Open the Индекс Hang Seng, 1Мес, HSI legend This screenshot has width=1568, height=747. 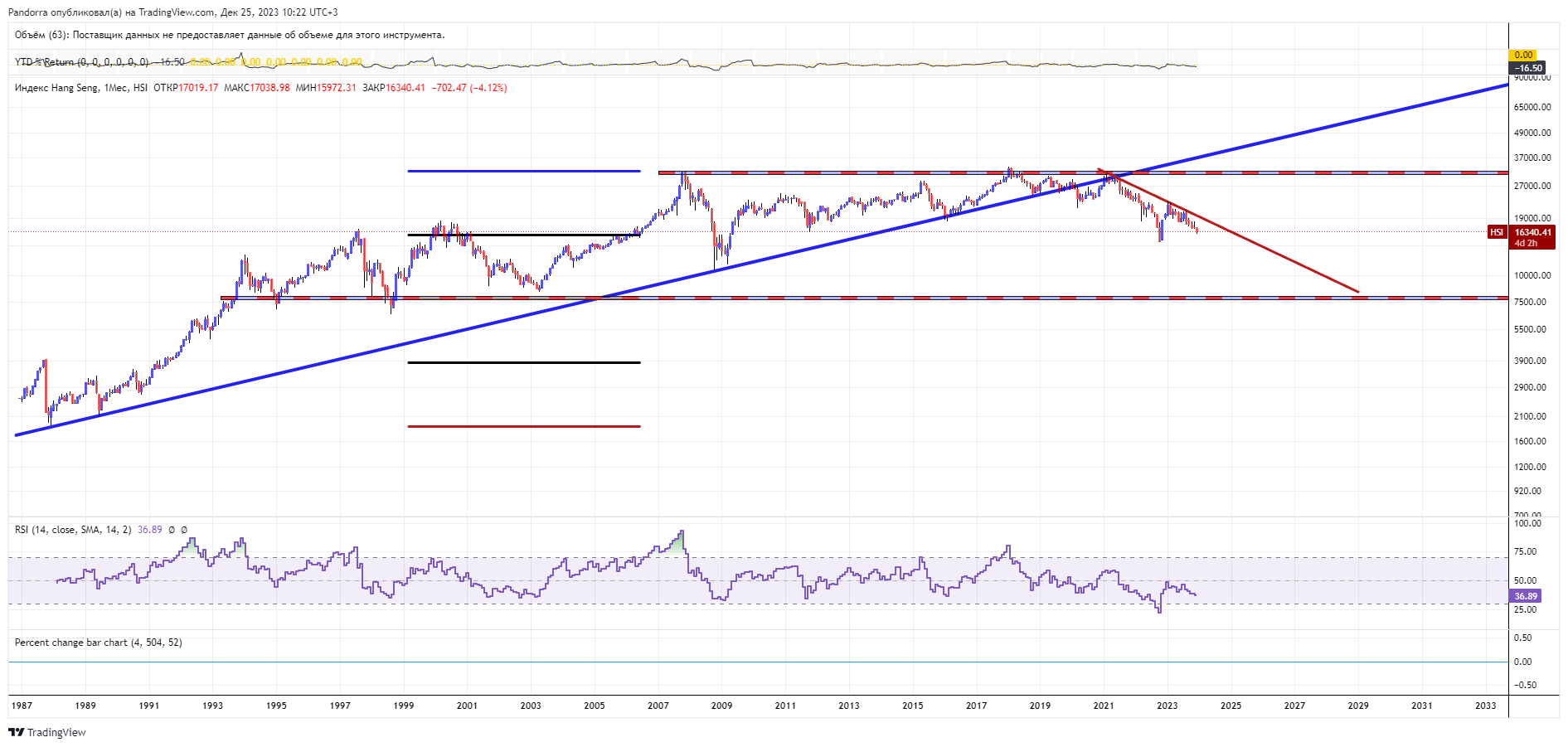[81, 88]
